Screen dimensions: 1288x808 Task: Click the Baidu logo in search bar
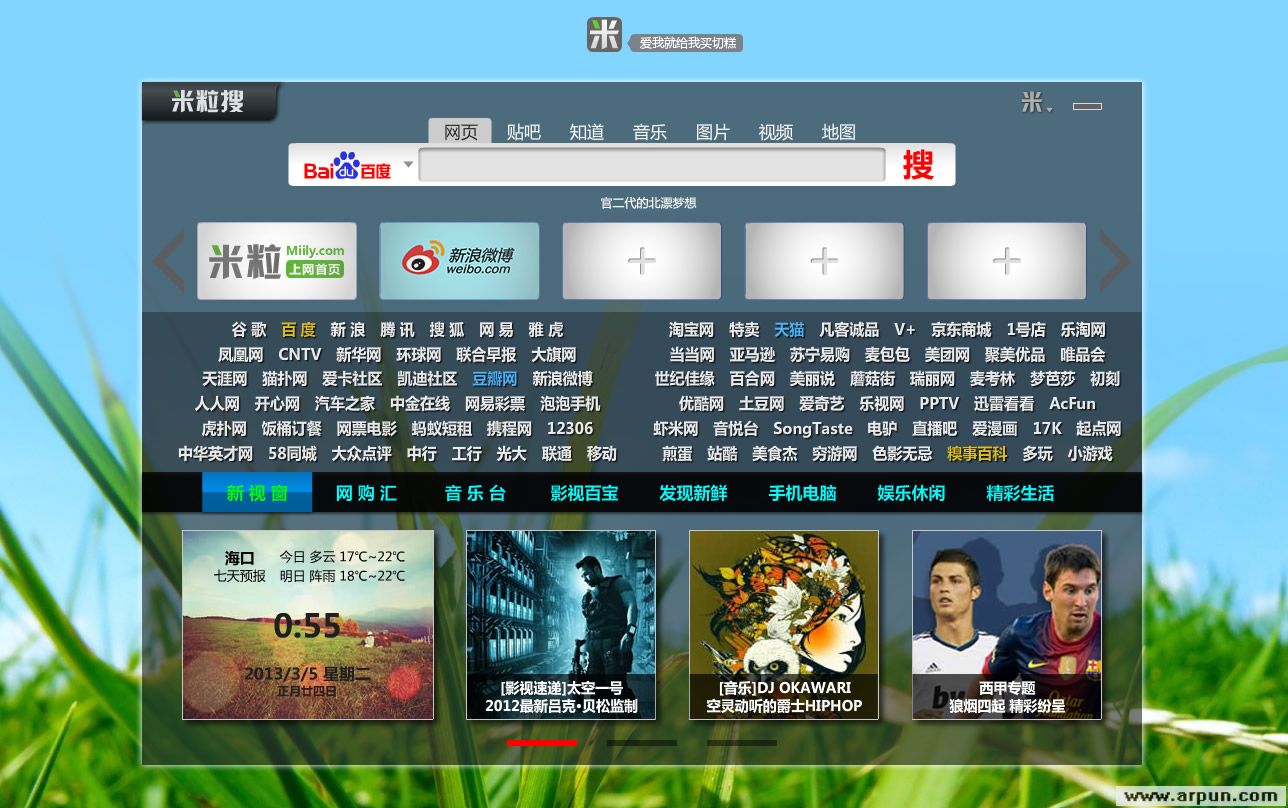pyautogui.click(x=347, y=166)
